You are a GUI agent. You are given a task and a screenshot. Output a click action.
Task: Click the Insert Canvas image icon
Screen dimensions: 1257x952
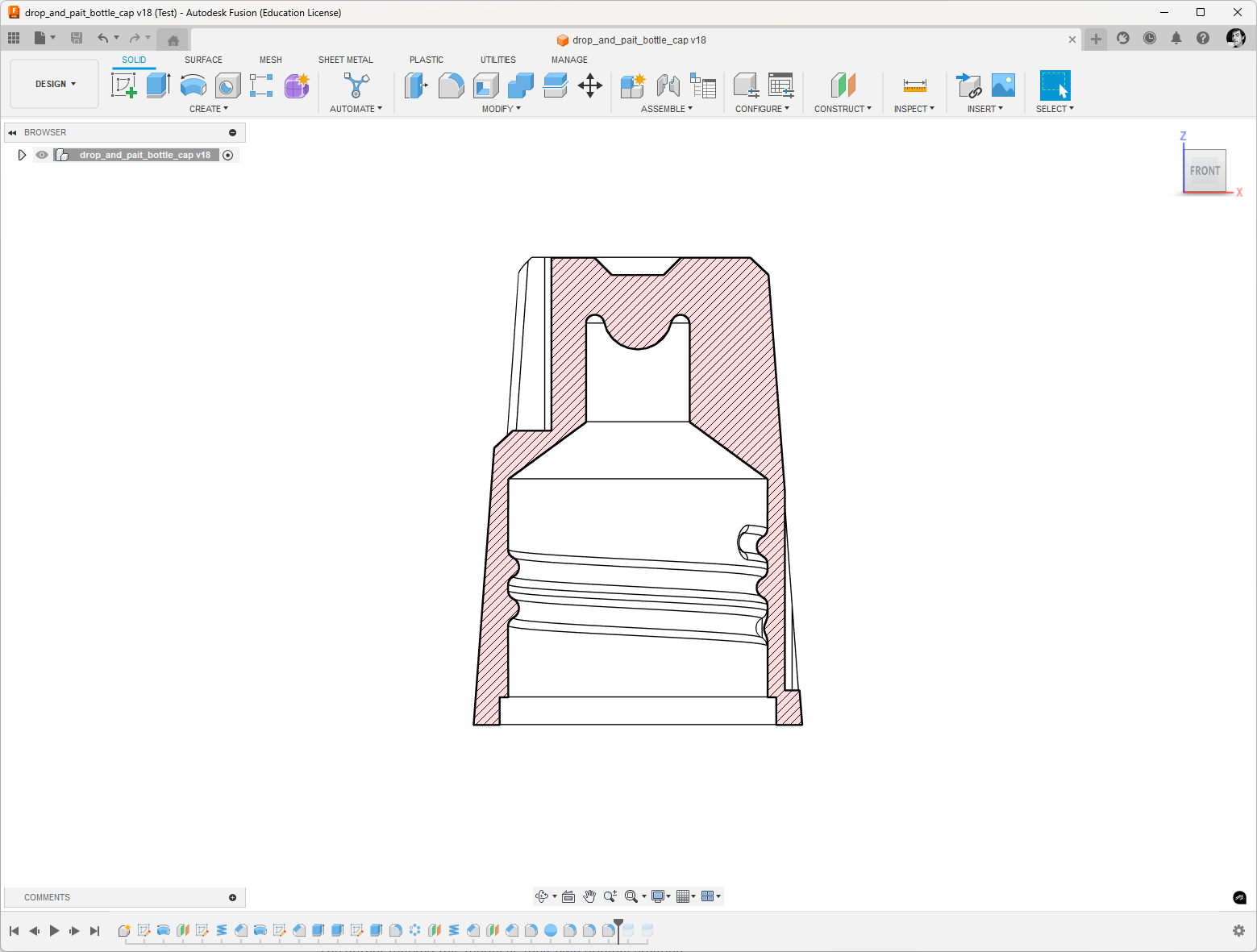pos(1003,85)
